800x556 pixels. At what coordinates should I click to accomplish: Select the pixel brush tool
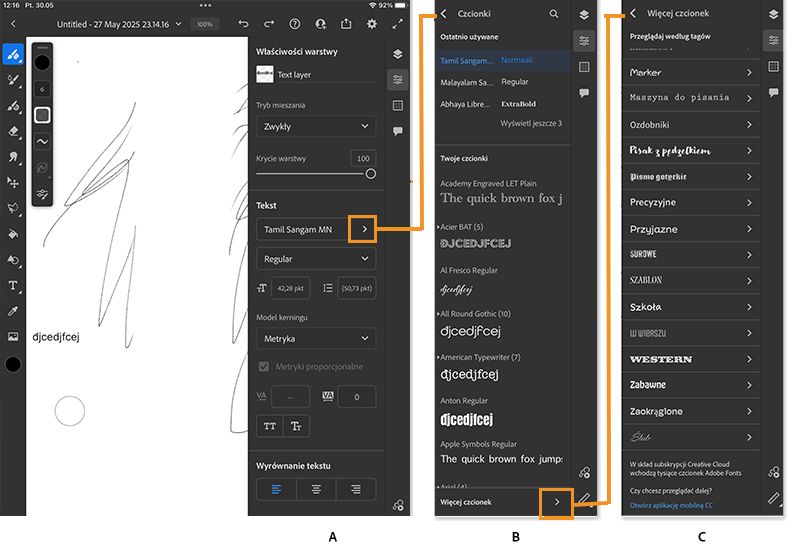13,54
